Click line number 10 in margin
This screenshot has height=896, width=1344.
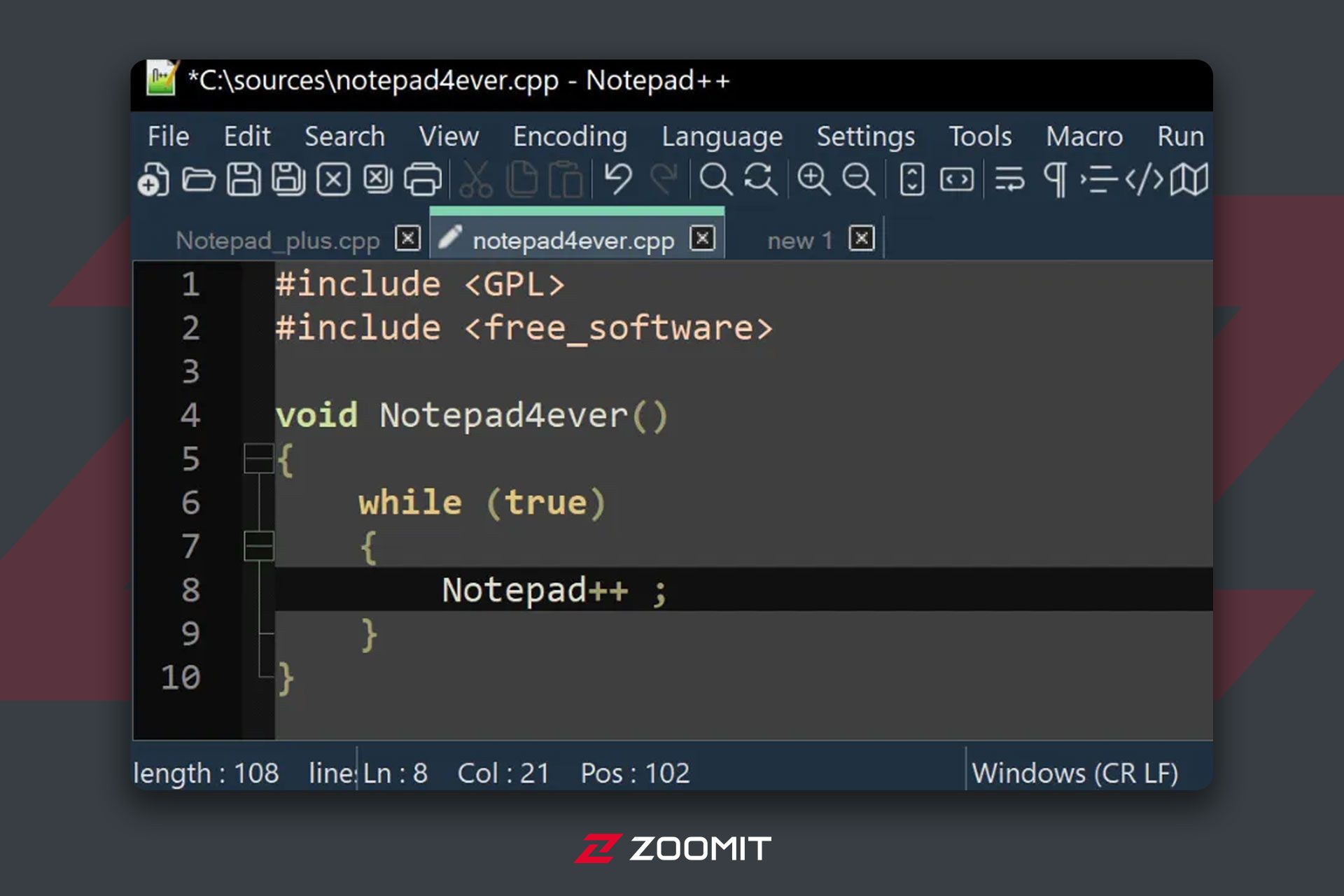pos(181,678)
